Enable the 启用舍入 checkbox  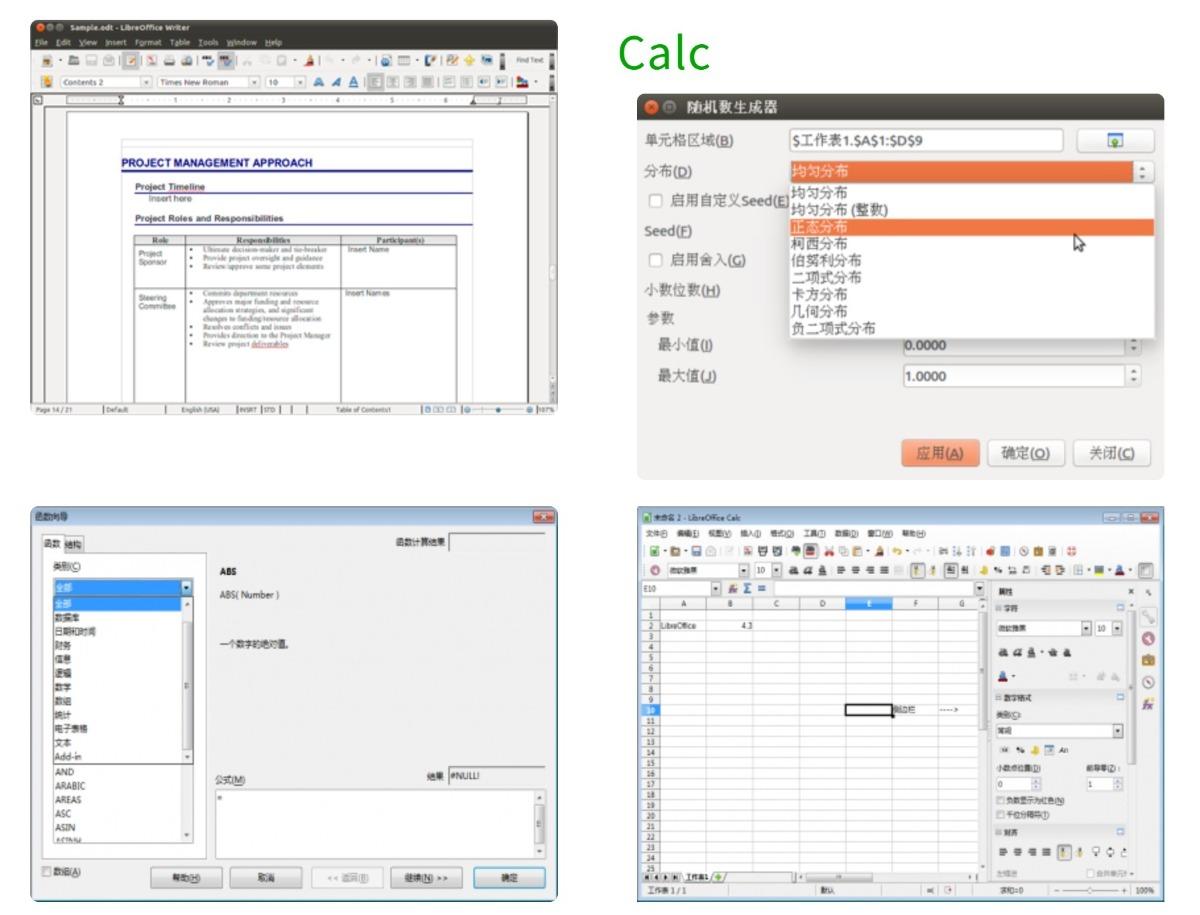656,260
